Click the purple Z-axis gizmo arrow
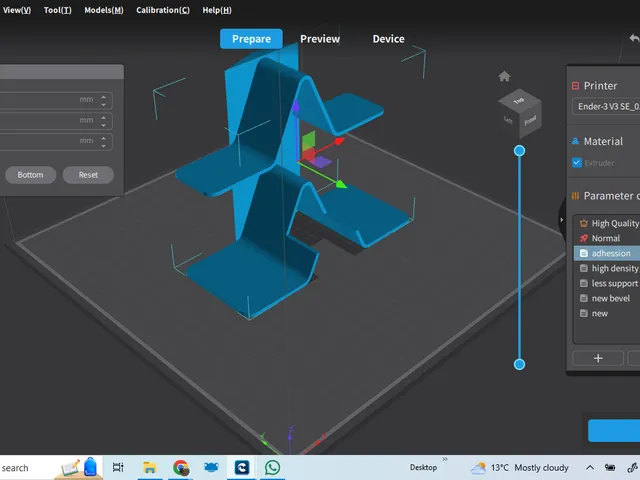Viewport: 640px width, 480px height. pyautogui.click(x=295, y=106)
